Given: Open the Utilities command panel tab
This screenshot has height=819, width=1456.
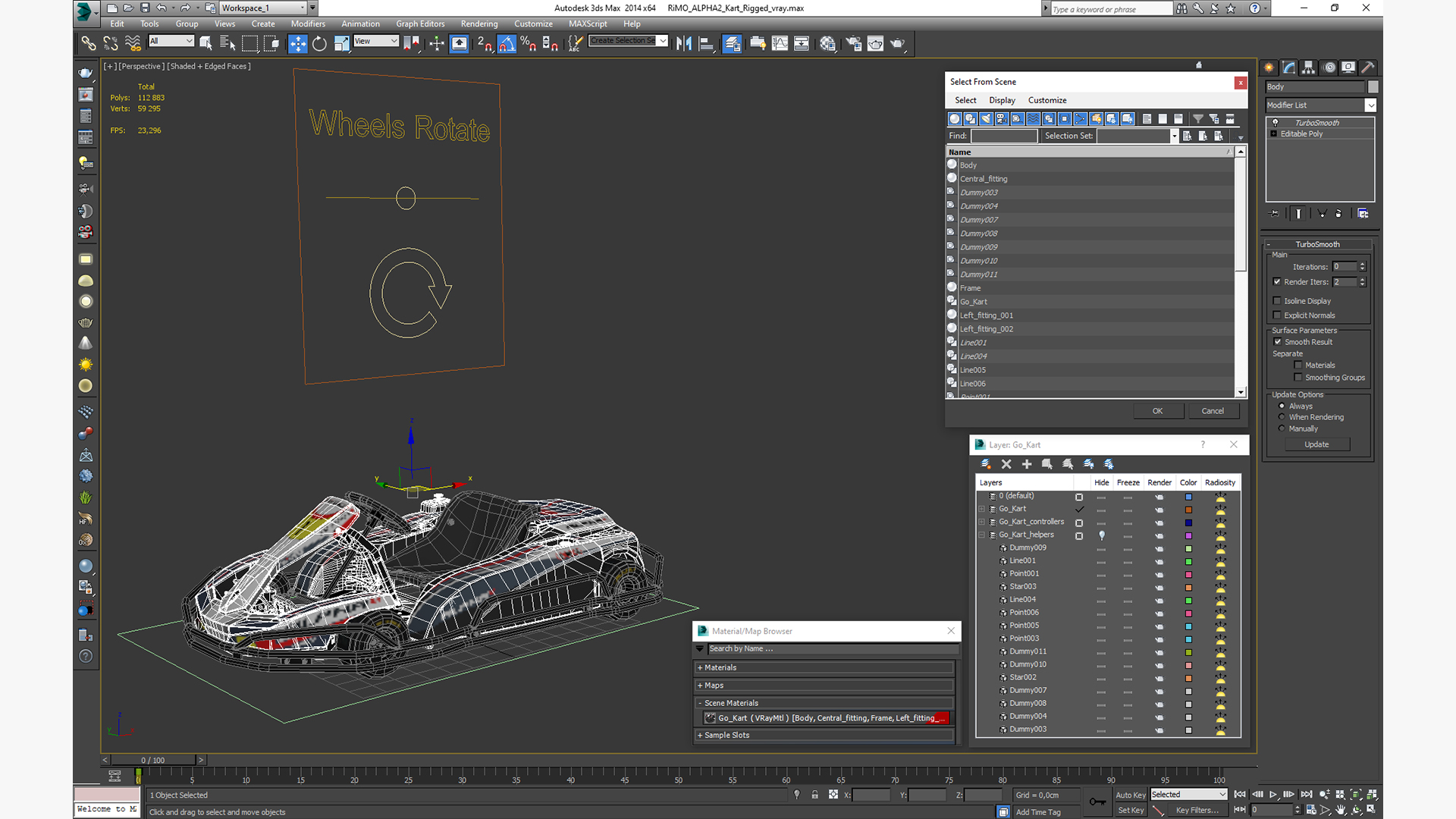Looking at the screenshot, I should (x=1368, y=67).
